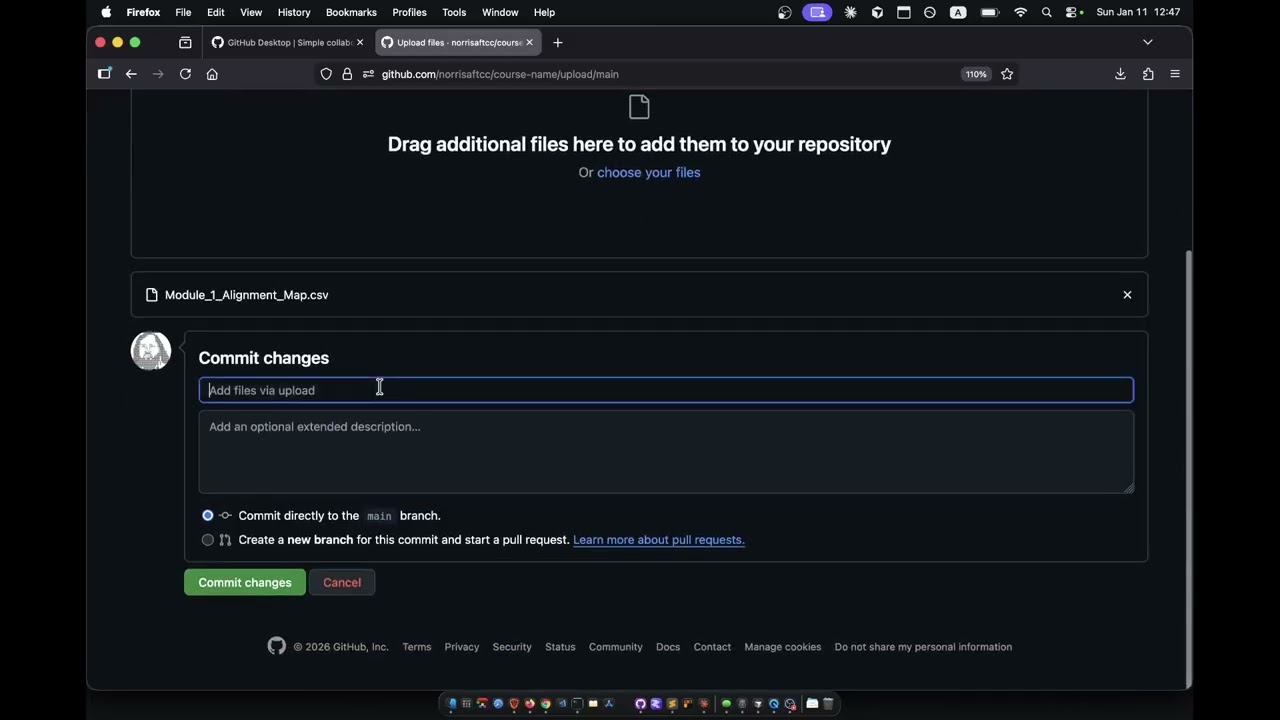This screenshot has height=720, width=1280.
Task: Open the Firefox sidebar toggle icon
Action: click(x=104, y=74)
